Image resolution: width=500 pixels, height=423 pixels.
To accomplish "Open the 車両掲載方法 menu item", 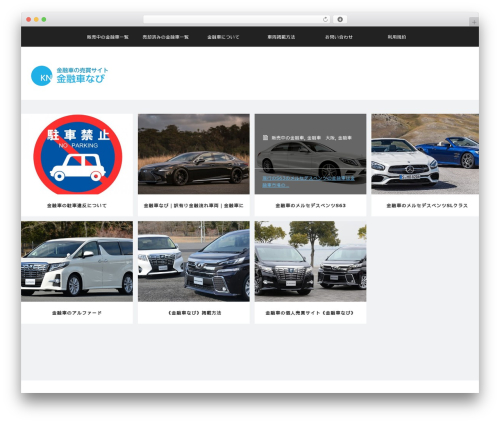I will (x=281, y=37).
